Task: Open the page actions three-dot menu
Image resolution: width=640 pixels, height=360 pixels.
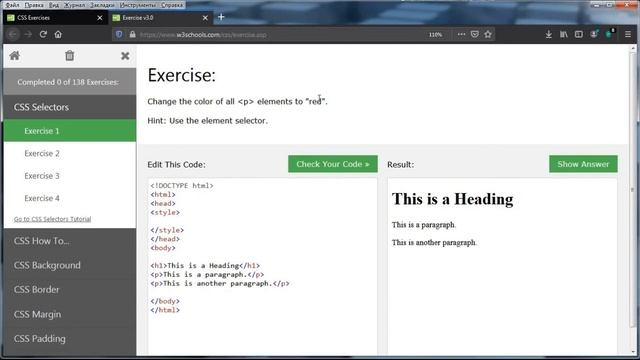Action: (x=461, y=34)
